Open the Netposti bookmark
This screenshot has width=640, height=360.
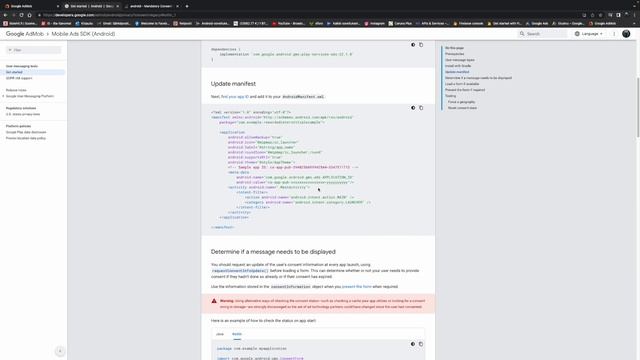click(182, 24)
